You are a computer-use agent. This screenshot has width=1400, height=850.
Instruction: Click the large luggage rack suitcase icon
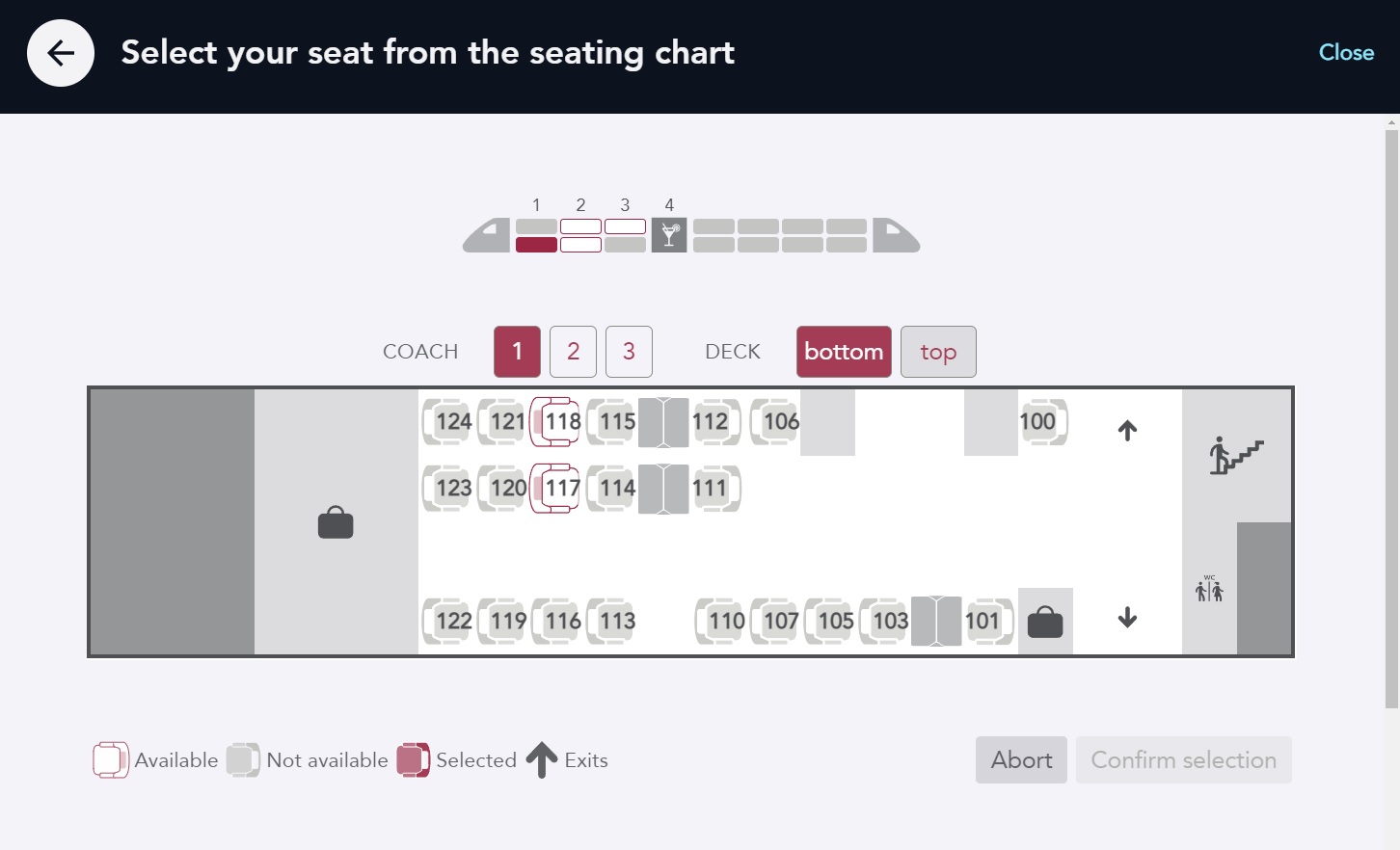click(x=336, y=522)
